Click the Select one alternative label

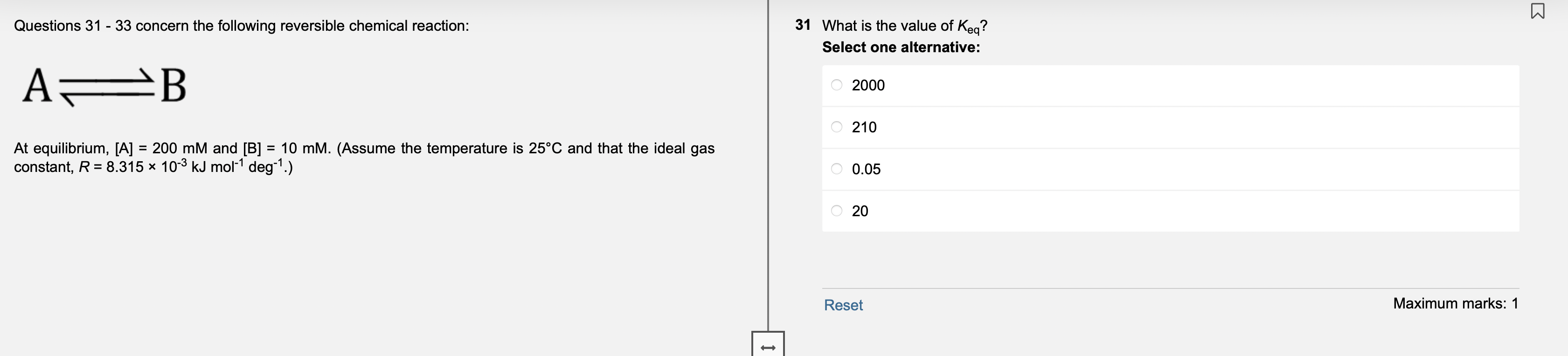click(902, 48)
